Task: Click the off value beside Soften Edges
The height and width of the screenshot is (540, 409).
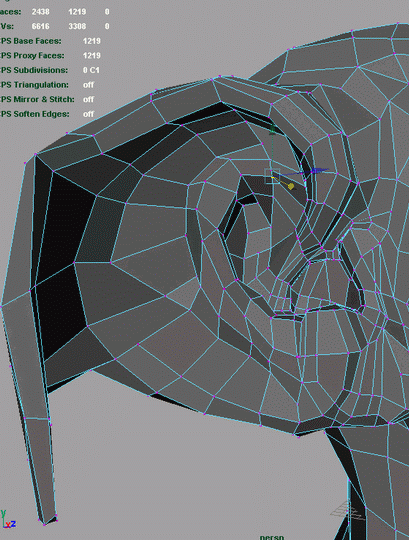Action: point(88,114)
